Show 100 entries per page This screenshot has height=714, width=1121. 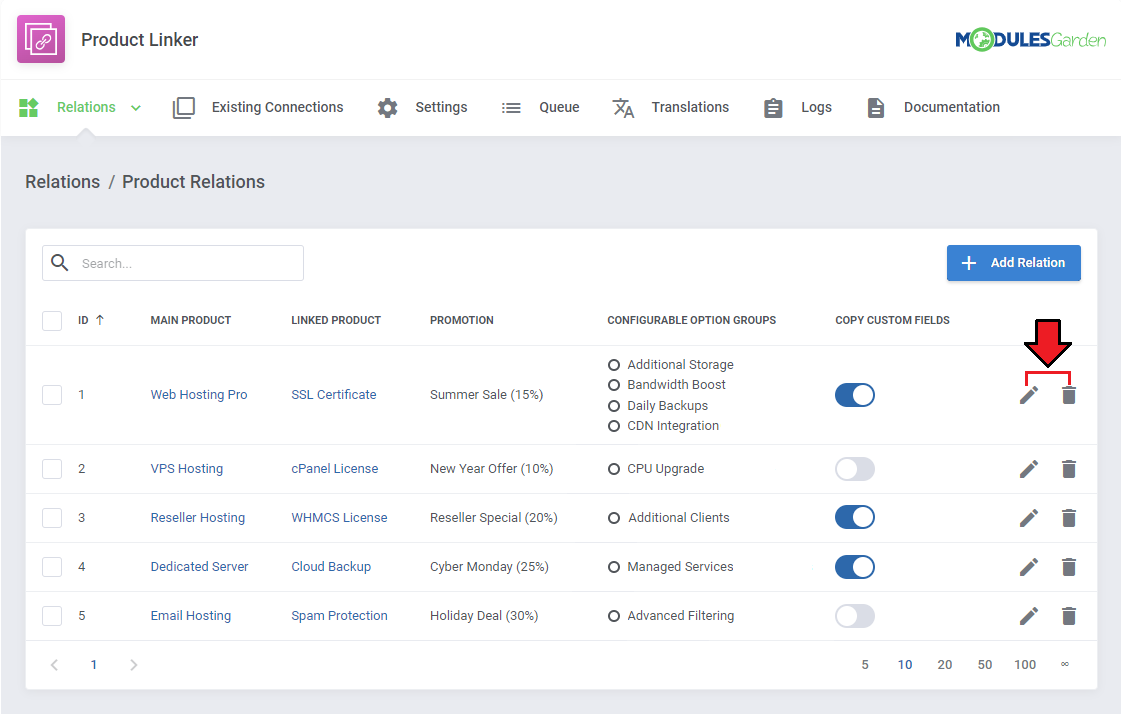[x=1025, y=665]
